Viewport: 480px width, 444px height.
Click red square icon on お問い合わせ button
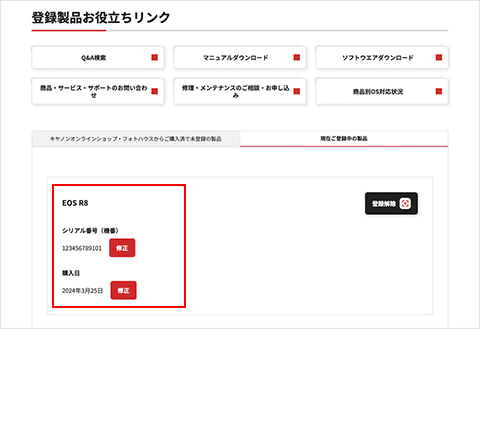click(155, 91)
